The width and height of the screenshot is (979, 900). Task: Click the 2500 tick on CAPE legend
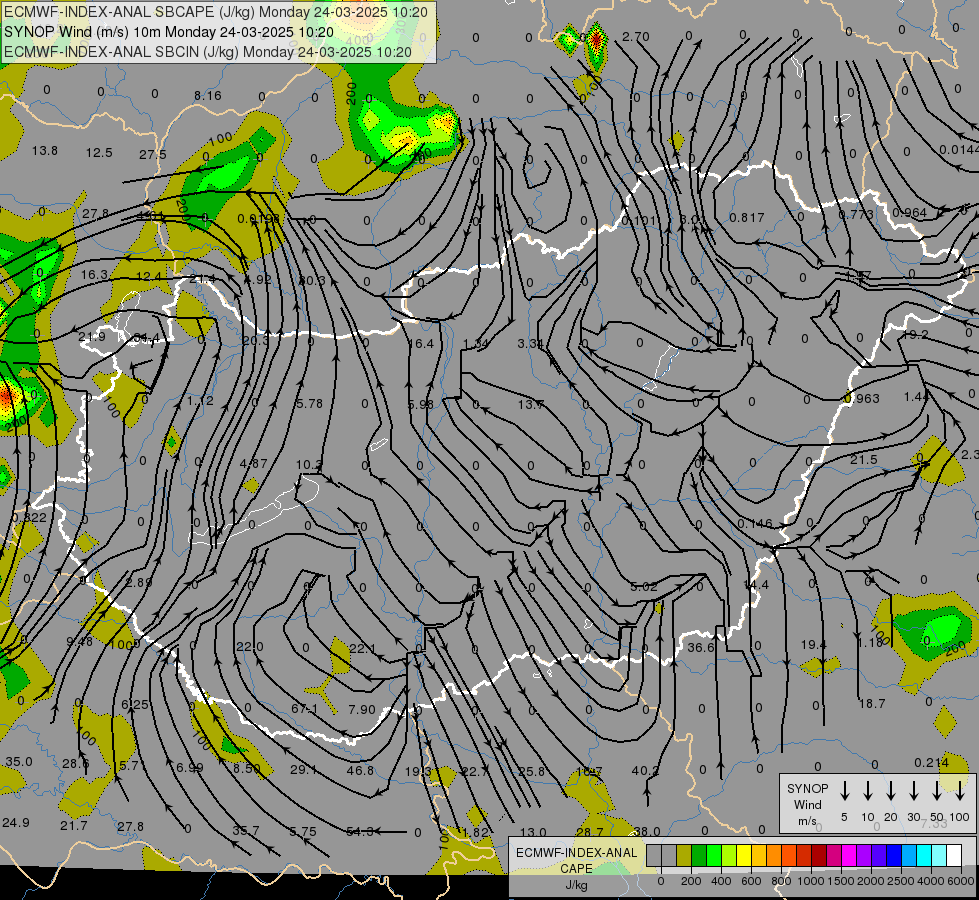[x=901, y=881]
